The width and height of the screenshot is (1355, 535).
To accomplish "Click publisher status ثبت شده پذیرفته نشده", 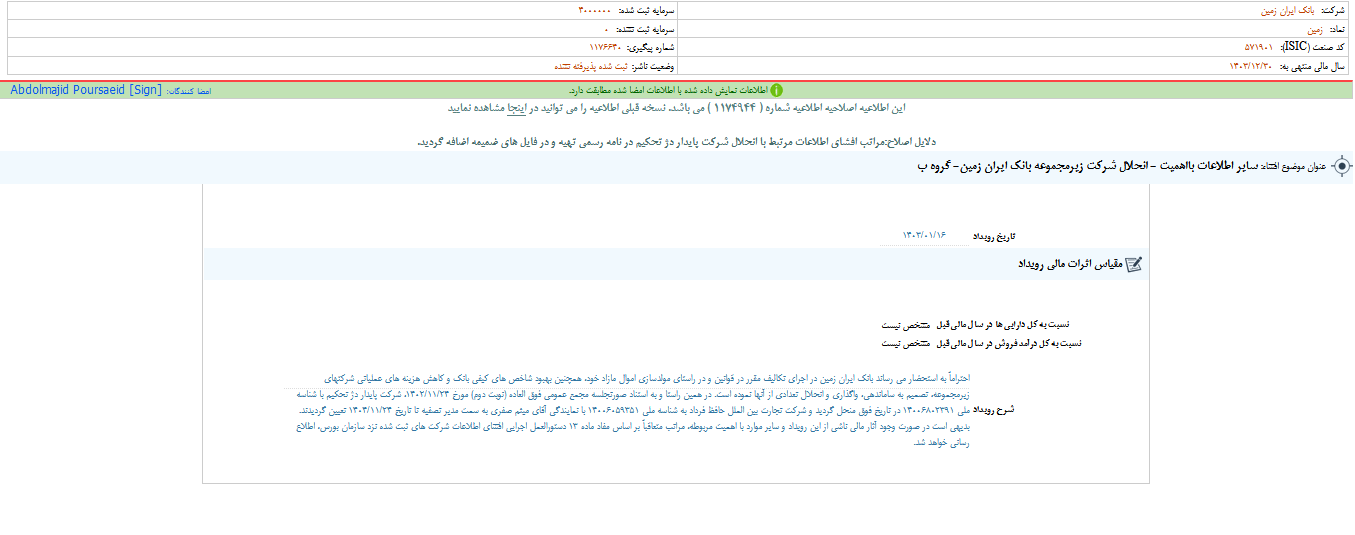I will [x=591, y=66].
